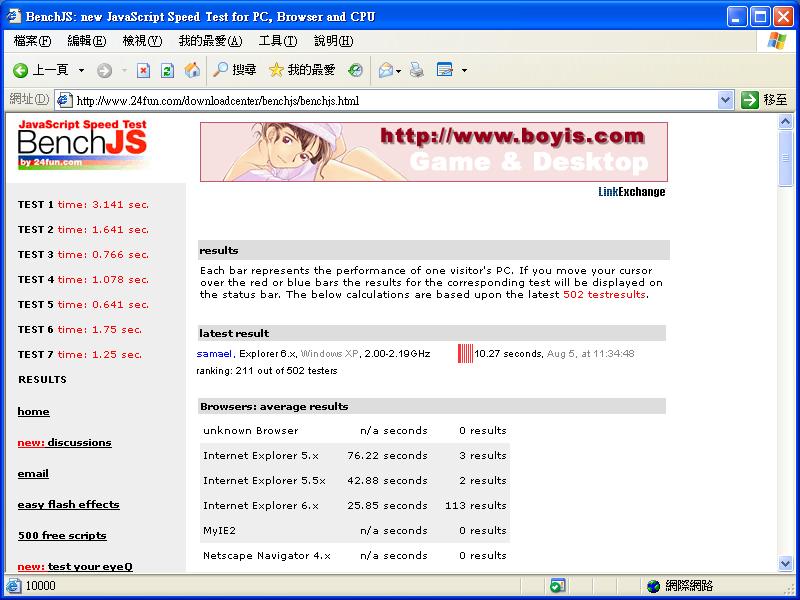This screenshot has width=800, height=600.
Task: Expand the Mail button dropdown arrow
Action: [398, 70]
